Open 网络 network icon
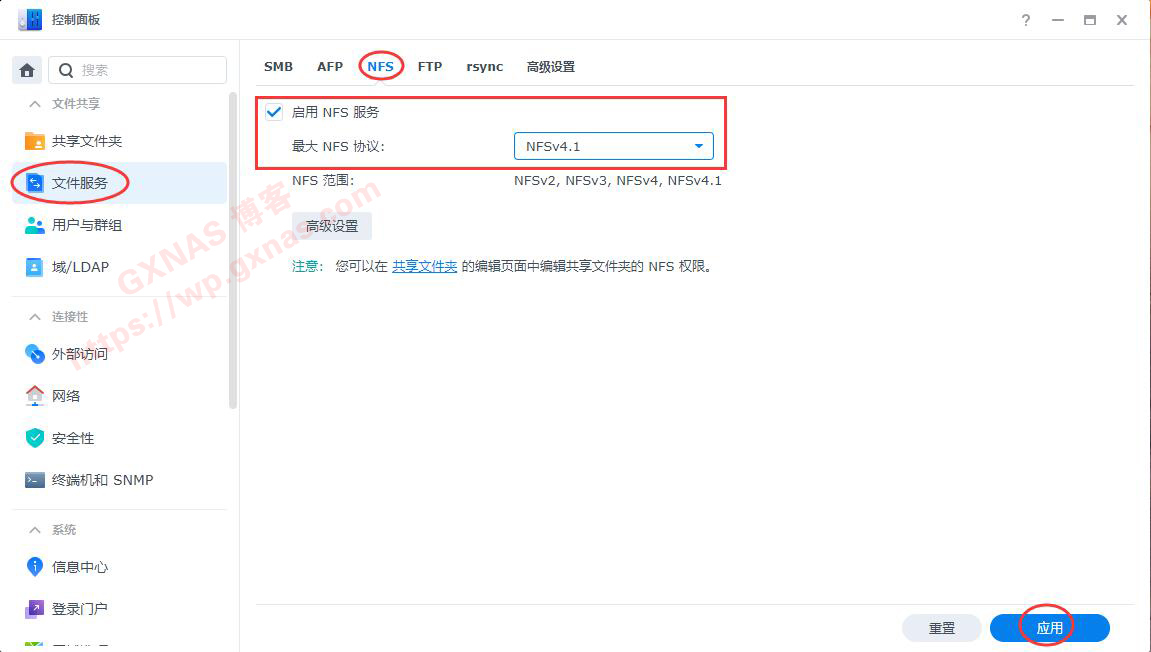Viewport: 1151px width, 652px height. point(35,396)
